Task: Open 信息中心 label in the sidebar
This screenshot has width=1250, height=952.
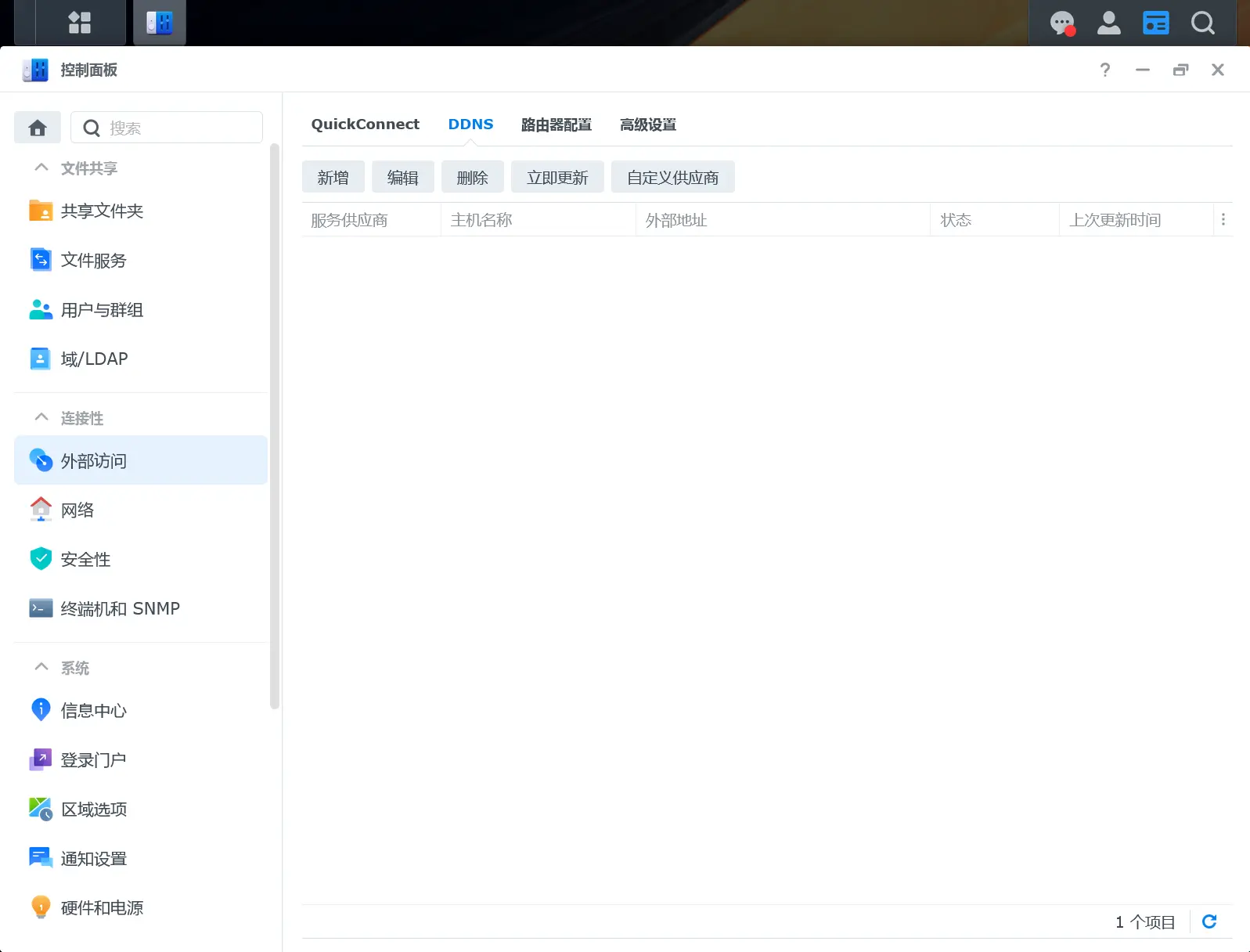Action: tap(94, 710)
